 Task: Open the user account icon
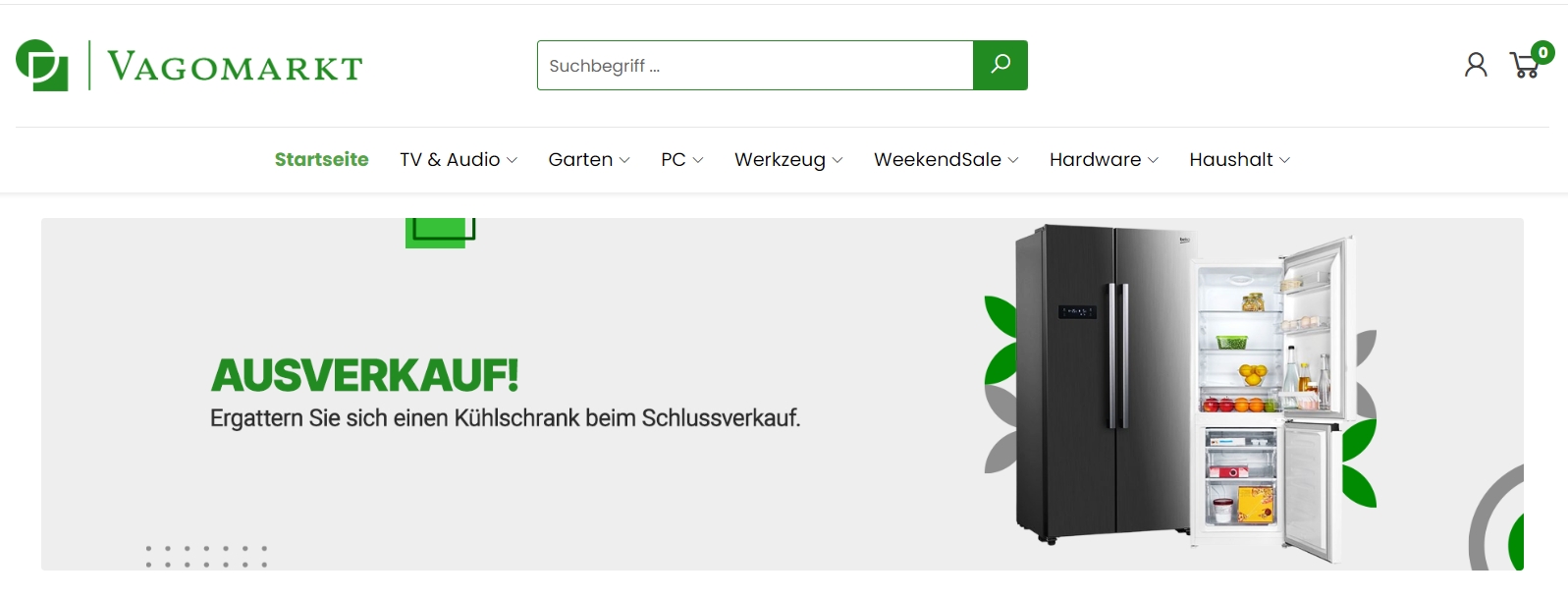pos(1476,65)
